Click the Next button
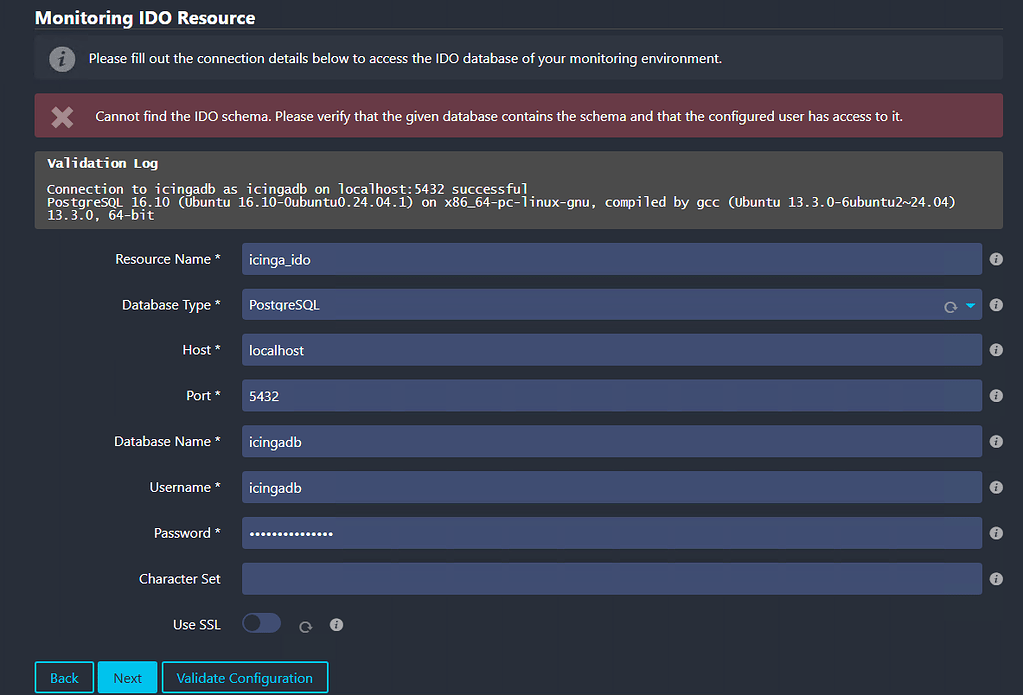 point(127,677)
